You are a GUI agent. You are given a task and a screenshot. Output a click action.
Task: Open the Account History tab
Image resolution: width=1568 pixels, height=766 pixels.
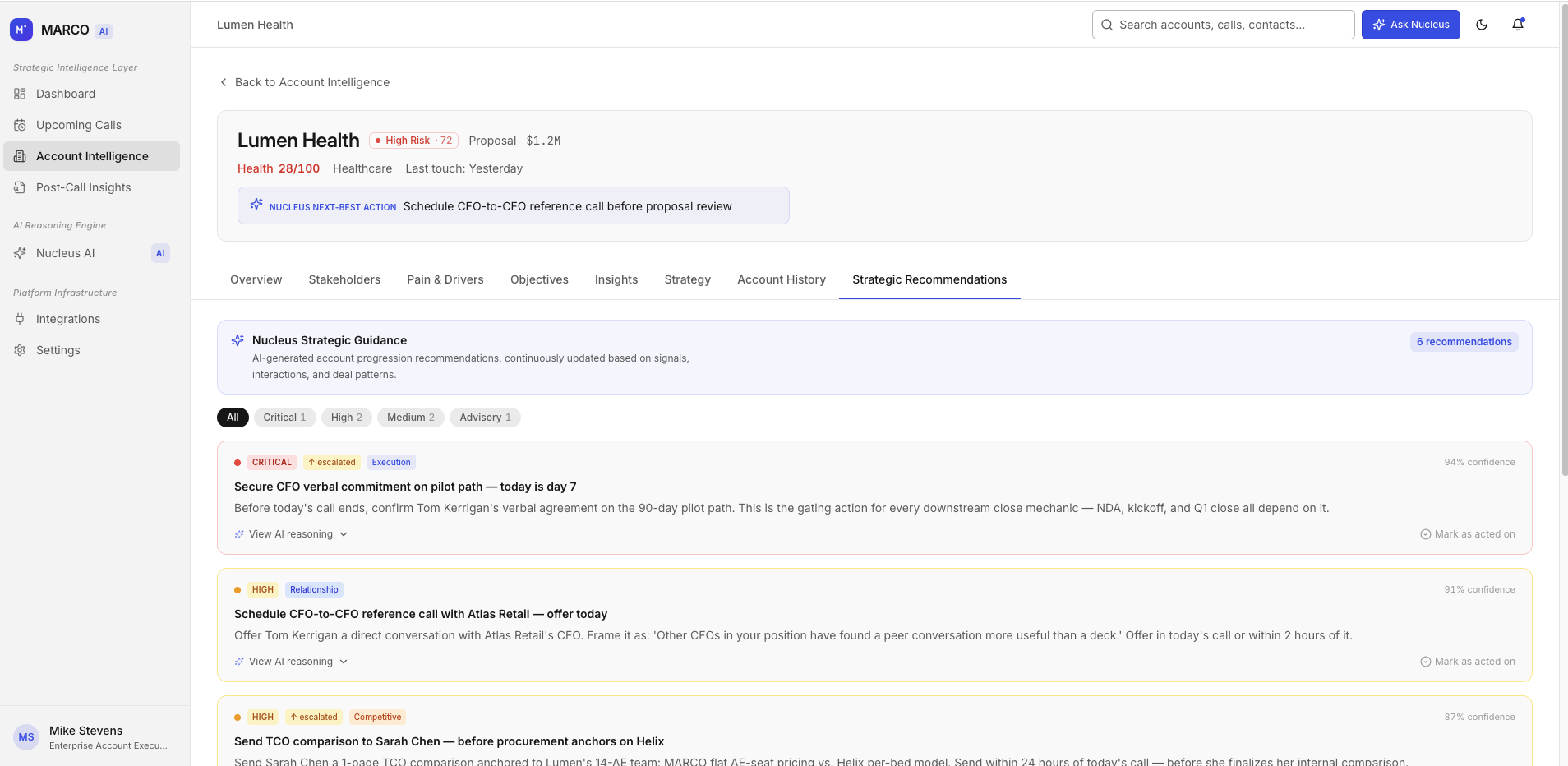click(x=782, y=279)
